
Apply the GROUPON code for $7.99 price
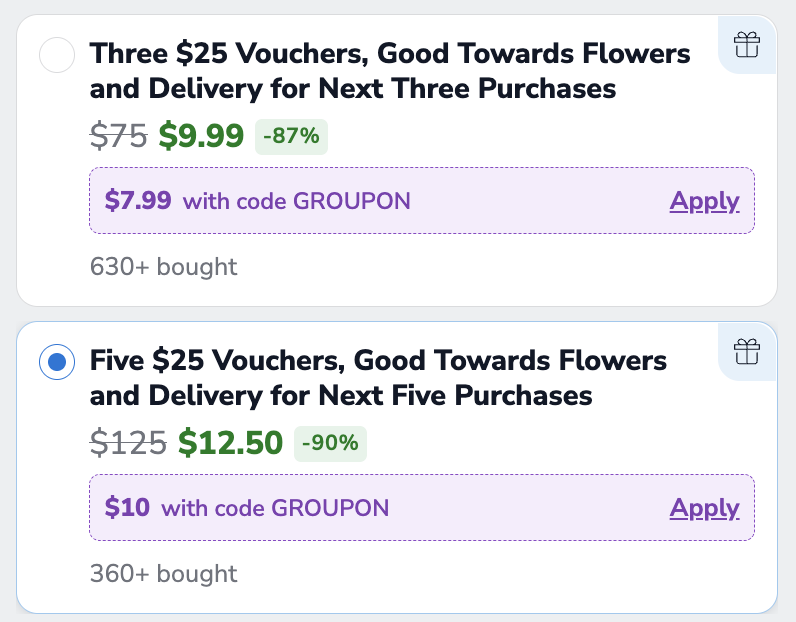coord(704,201)
